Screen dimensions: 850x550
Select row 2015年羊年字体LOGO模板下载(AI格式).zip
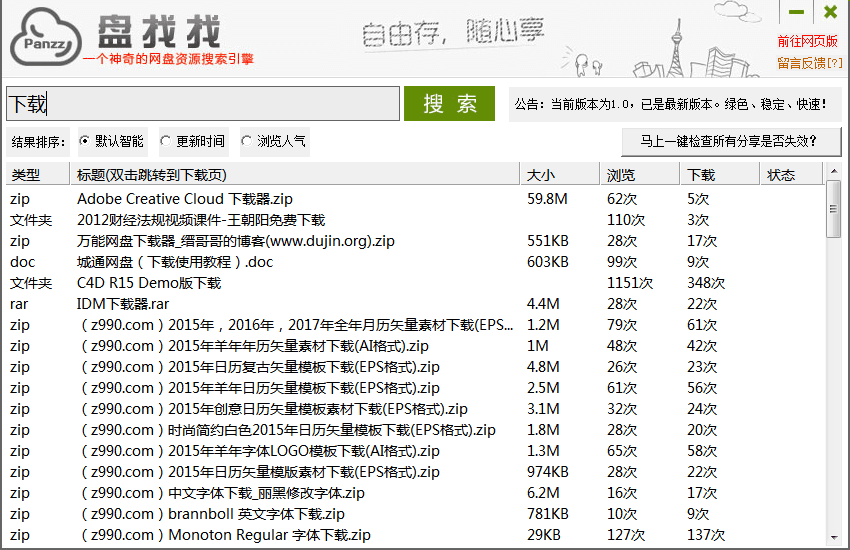click(x=415, y=451)
